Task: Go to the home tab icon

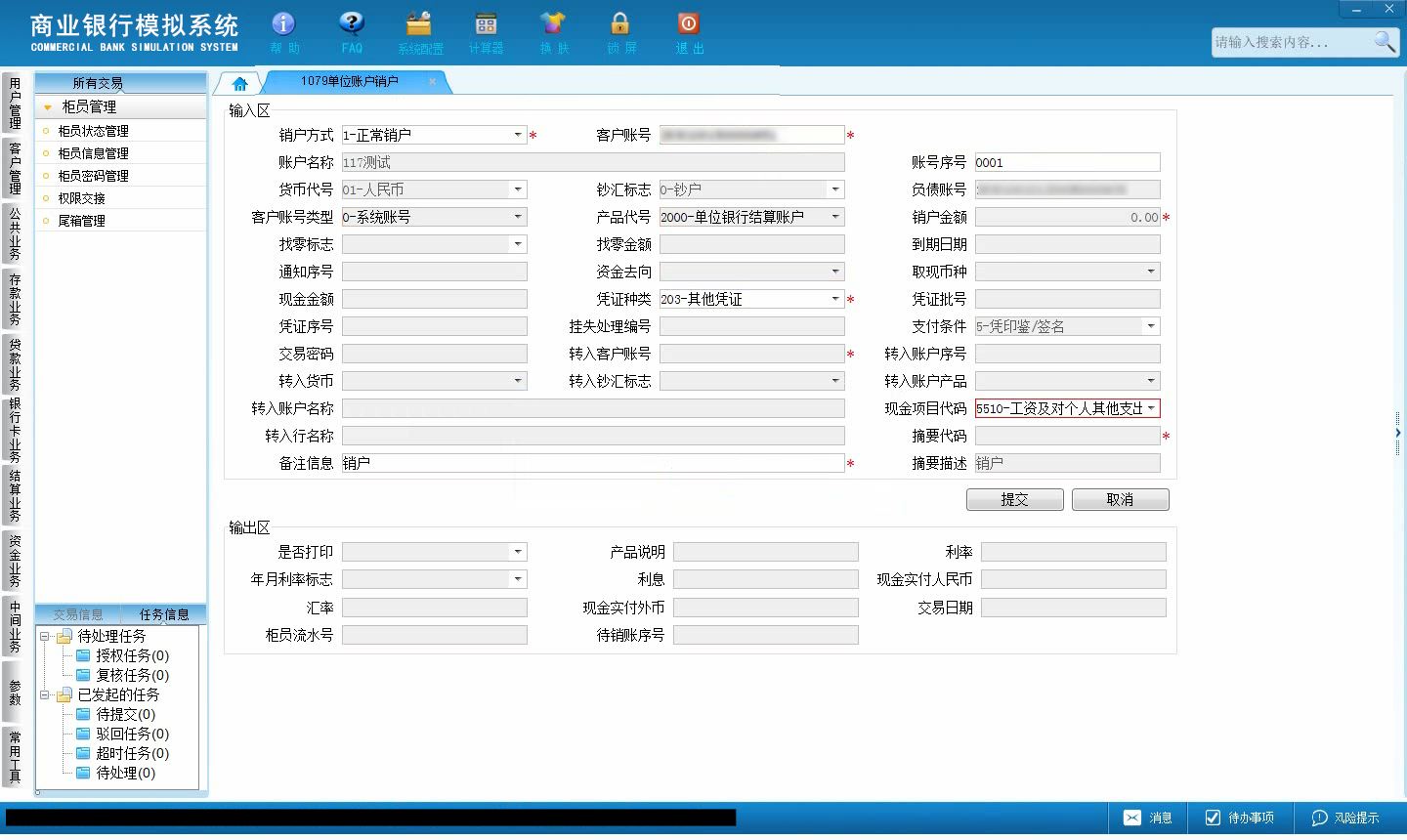Action: pos(240,83)
